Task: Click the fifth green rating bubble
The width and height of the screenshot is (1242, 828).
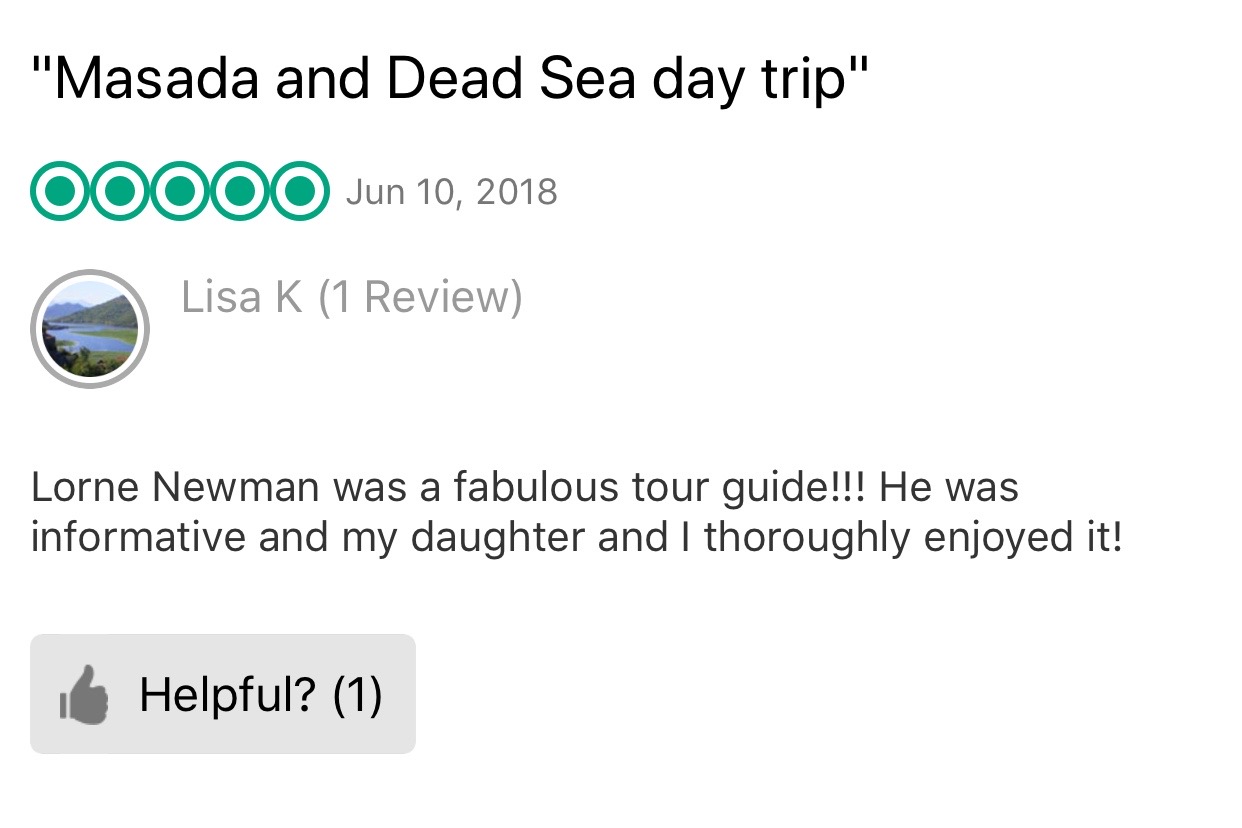Action: click(x=298, y=190)
